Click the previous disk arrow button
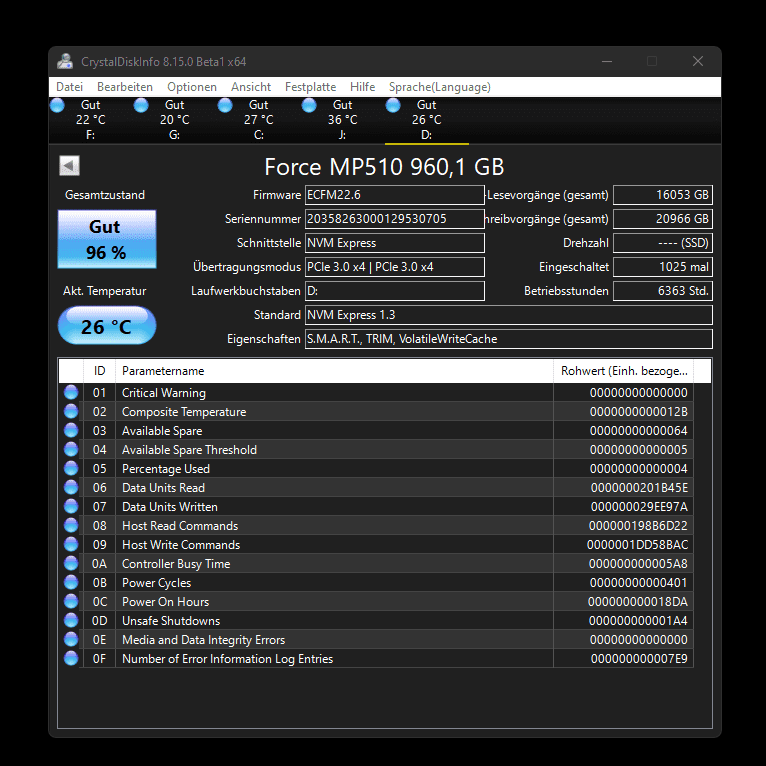The height and width of the screenshot is (766, 766). [x=69, y=166]
